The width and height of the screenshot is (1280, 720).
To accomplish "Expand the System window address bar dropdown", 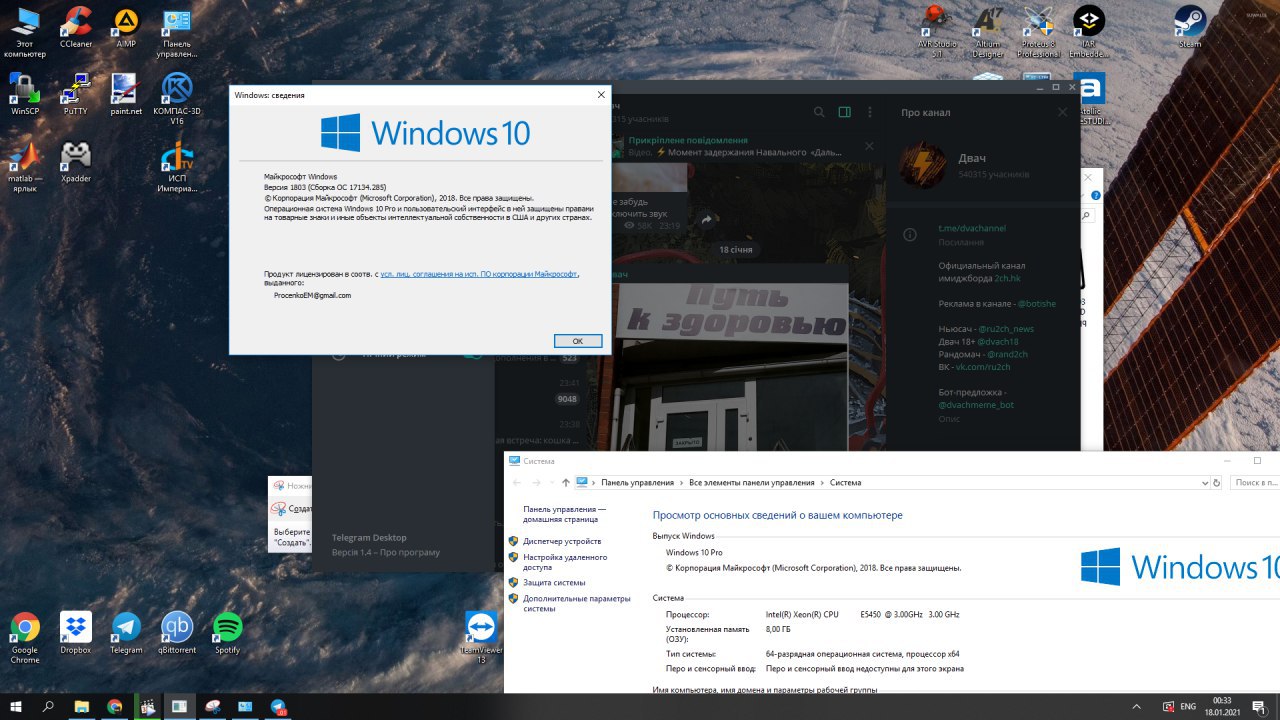I will [1204, 482].
